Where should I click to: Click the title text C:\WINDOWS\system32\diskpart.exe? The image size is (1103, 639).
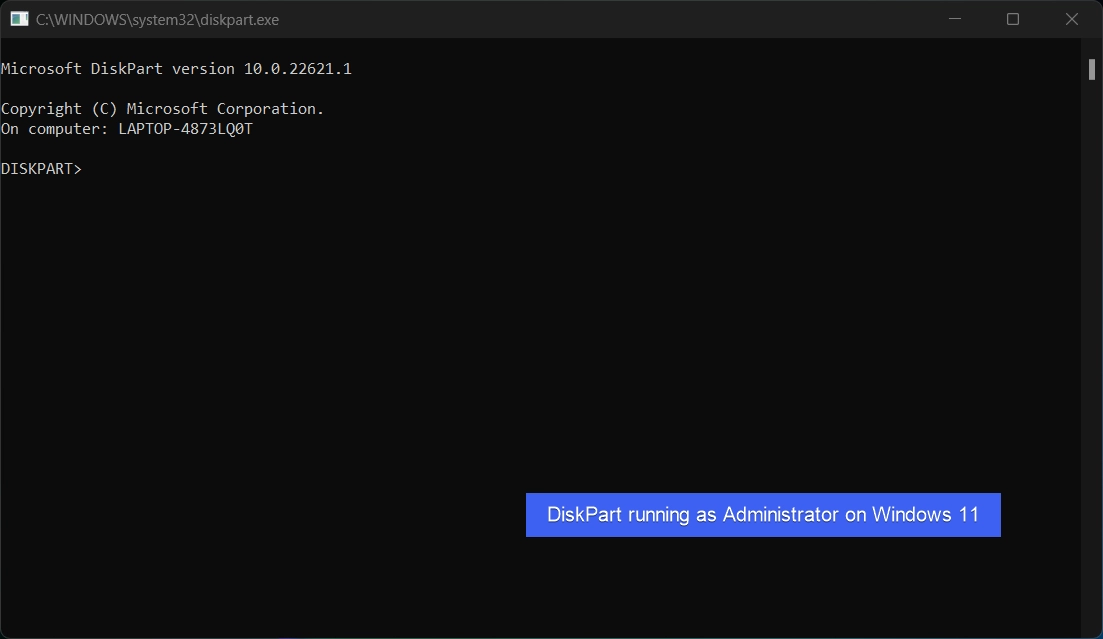(x=158, y=20)
